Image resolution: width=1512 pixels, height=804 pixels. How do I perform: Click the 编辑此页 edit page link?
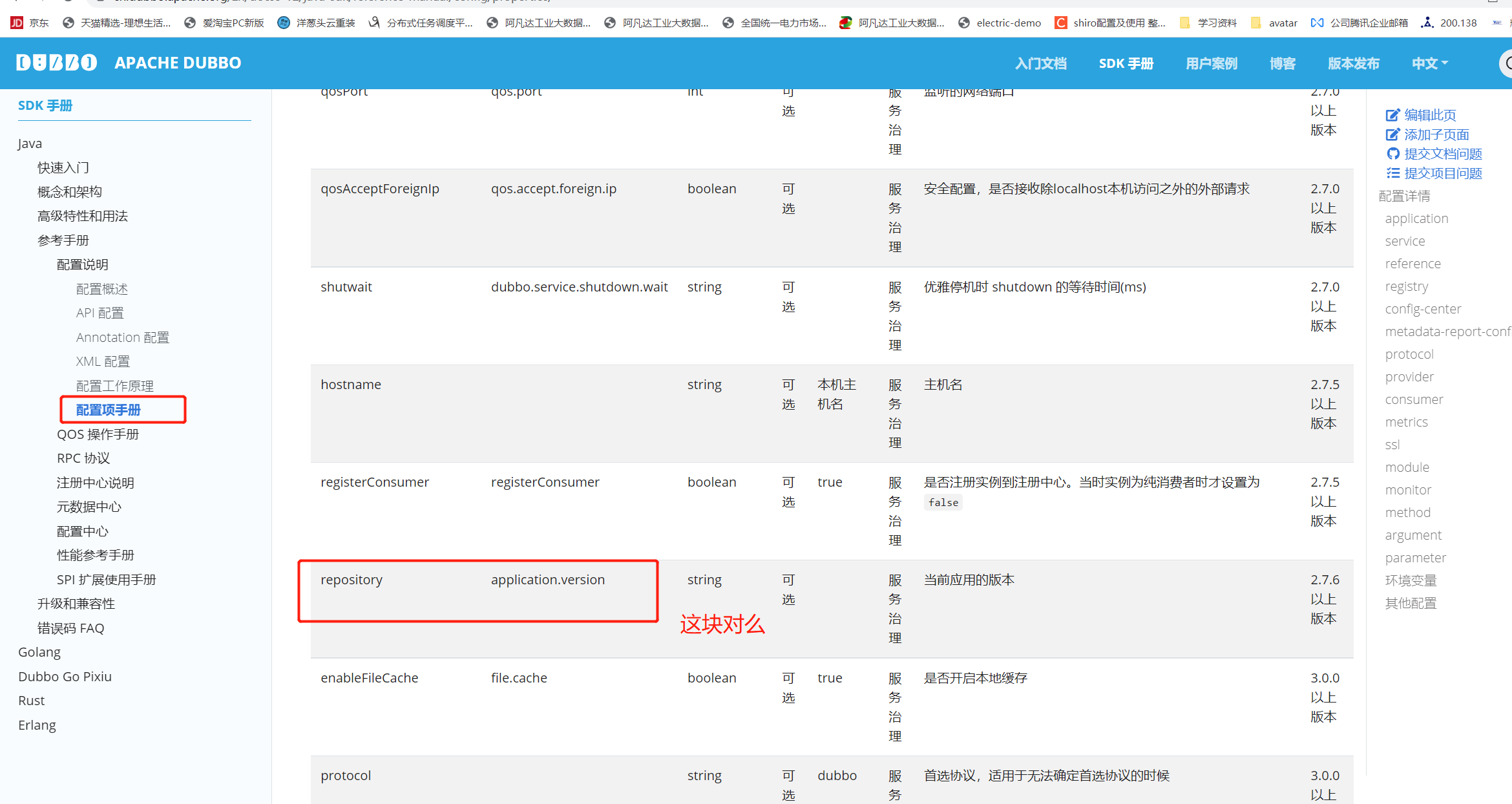point(1421,115)
